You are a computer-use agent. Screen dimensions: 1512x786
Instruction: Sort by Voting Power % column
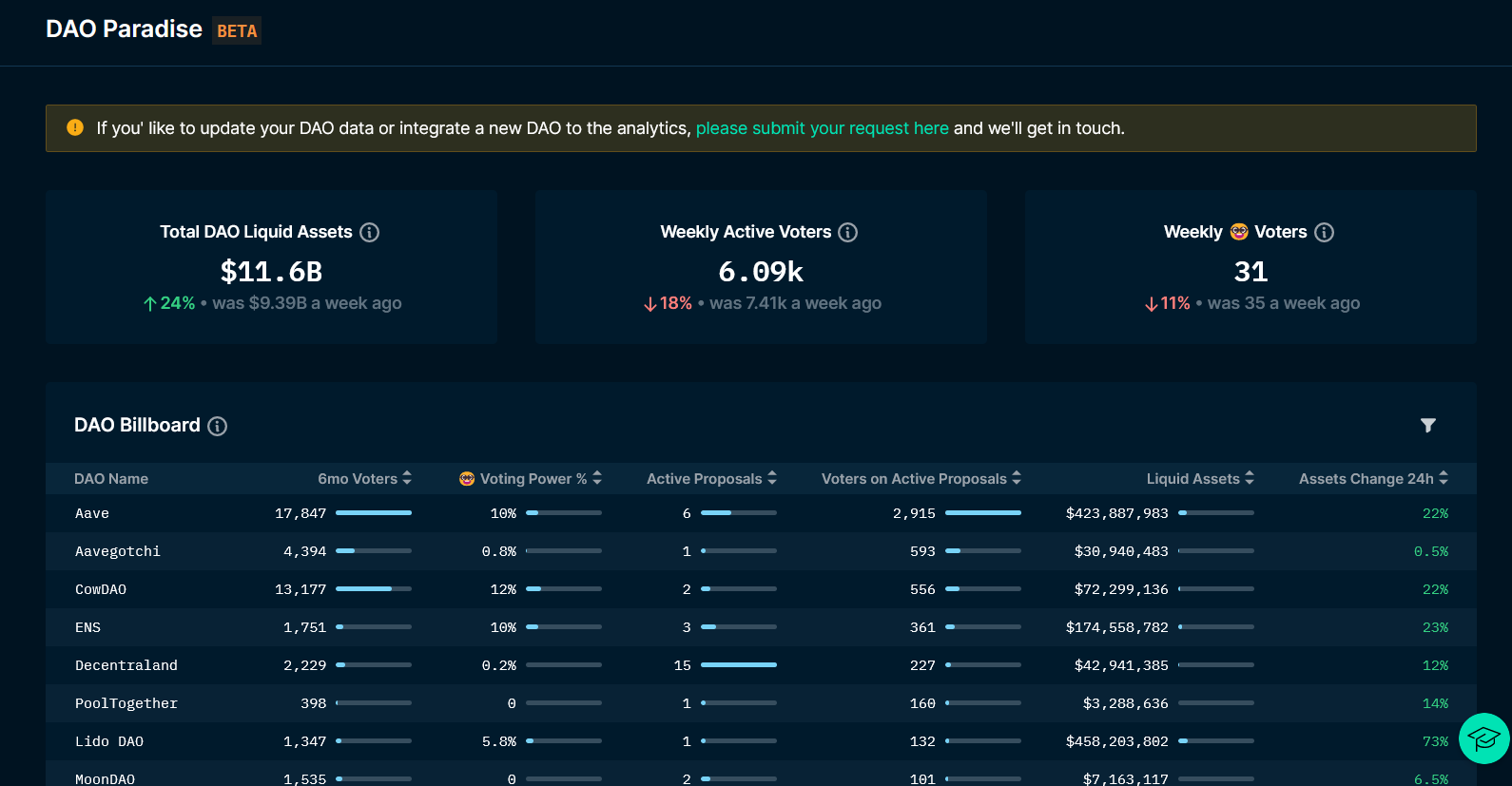531,479
